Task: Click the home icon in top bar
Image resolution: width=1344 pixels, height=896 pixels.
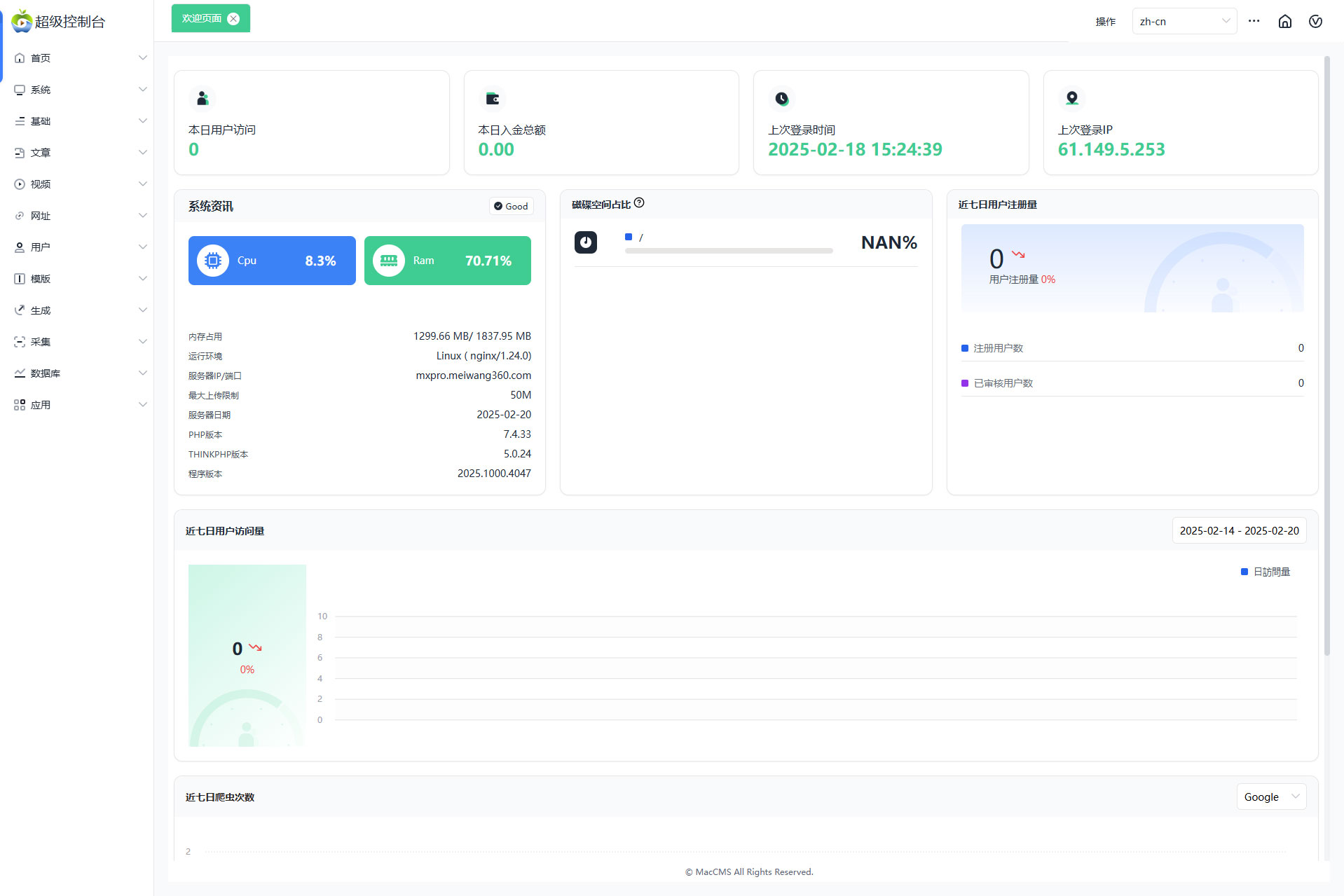Action: click(1284, 22)
